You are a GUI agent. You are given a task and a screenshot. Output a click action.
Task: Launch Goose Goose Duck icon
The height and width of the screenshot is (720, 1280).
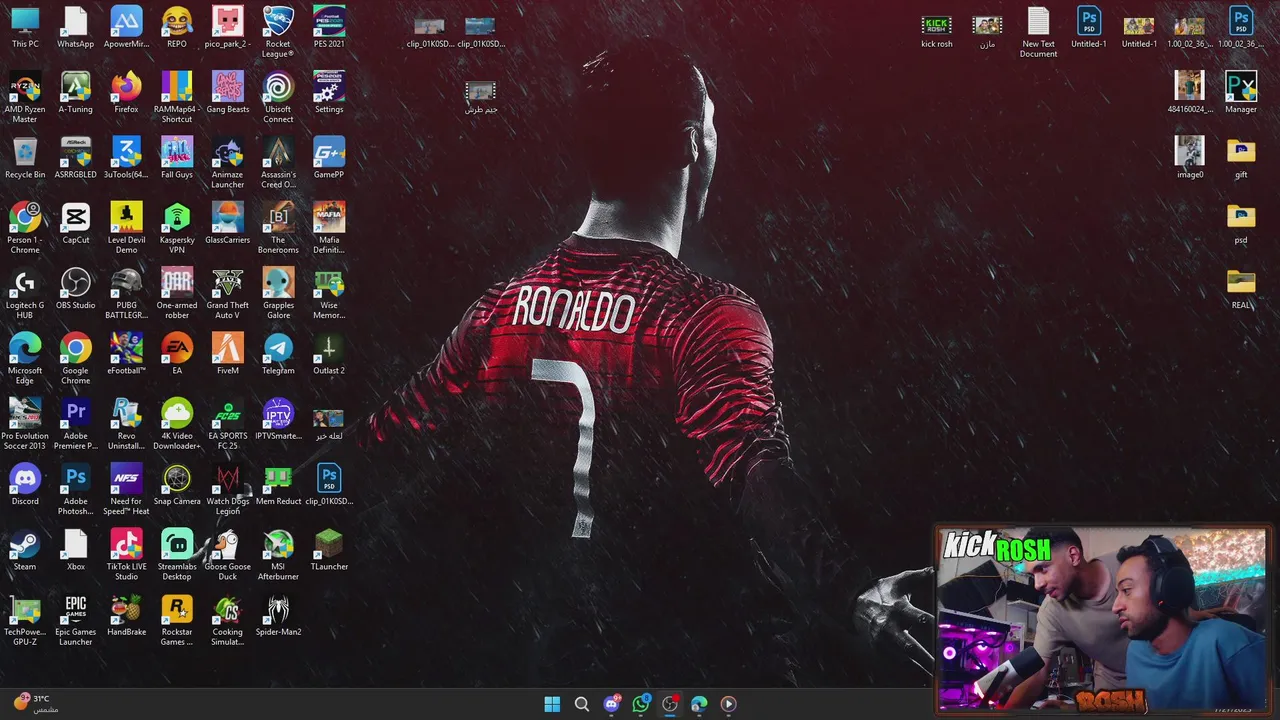228,555
